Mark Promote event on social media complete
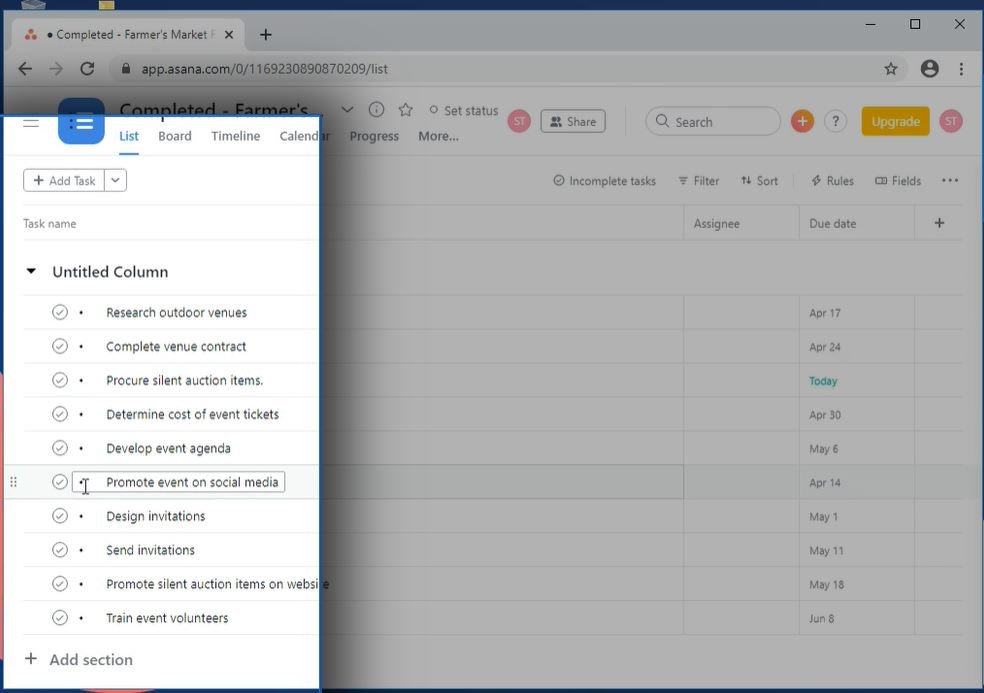984x693 pixels. pos(60,481)
